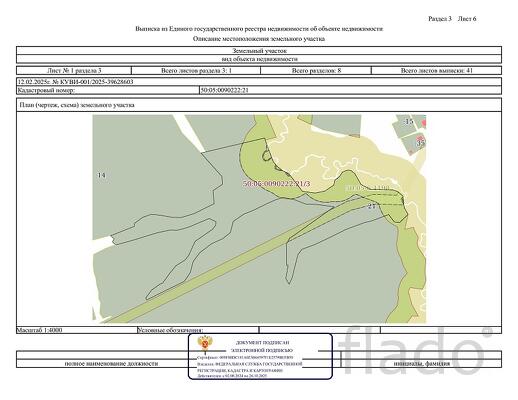518x400 pixels.
Task: Click parcel label '21' on the map
Action: 371,206
